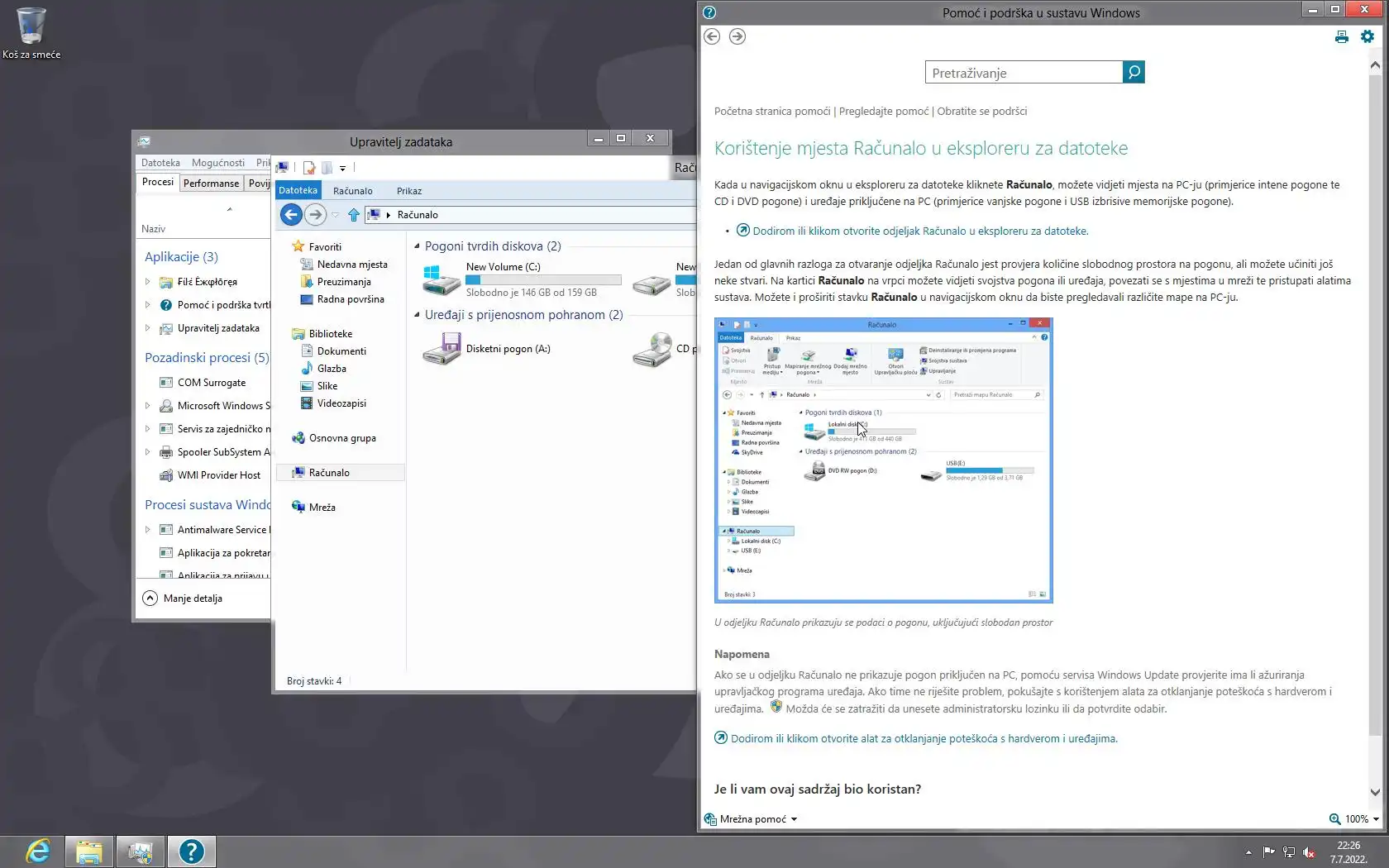Screen dimensions: 1389x868
Task: Sort Task Manager processes by Naziv column
Action: [154, 229]
